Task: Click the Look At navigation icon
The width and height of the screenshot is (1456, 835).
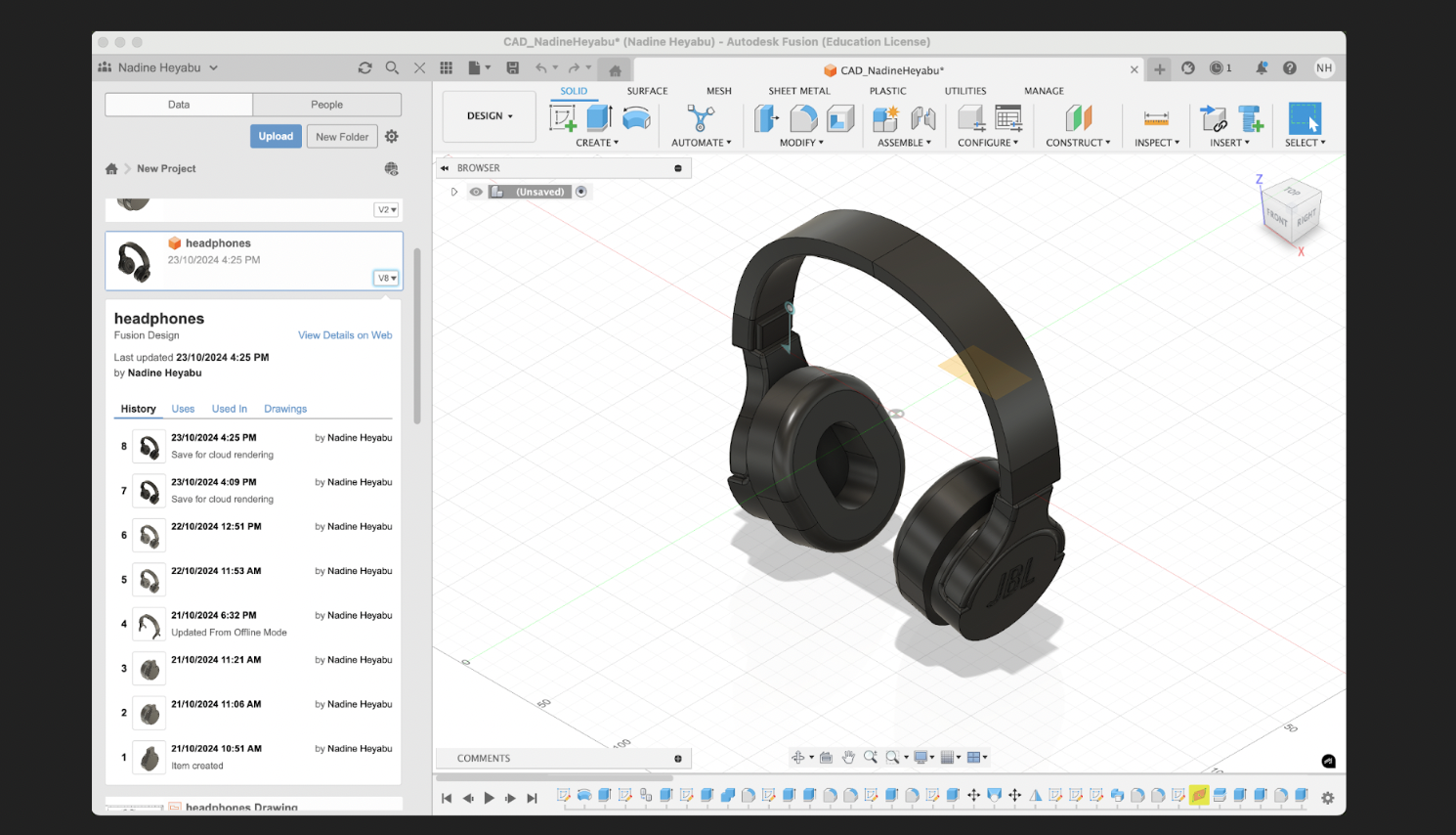Action: coord(826,757)
